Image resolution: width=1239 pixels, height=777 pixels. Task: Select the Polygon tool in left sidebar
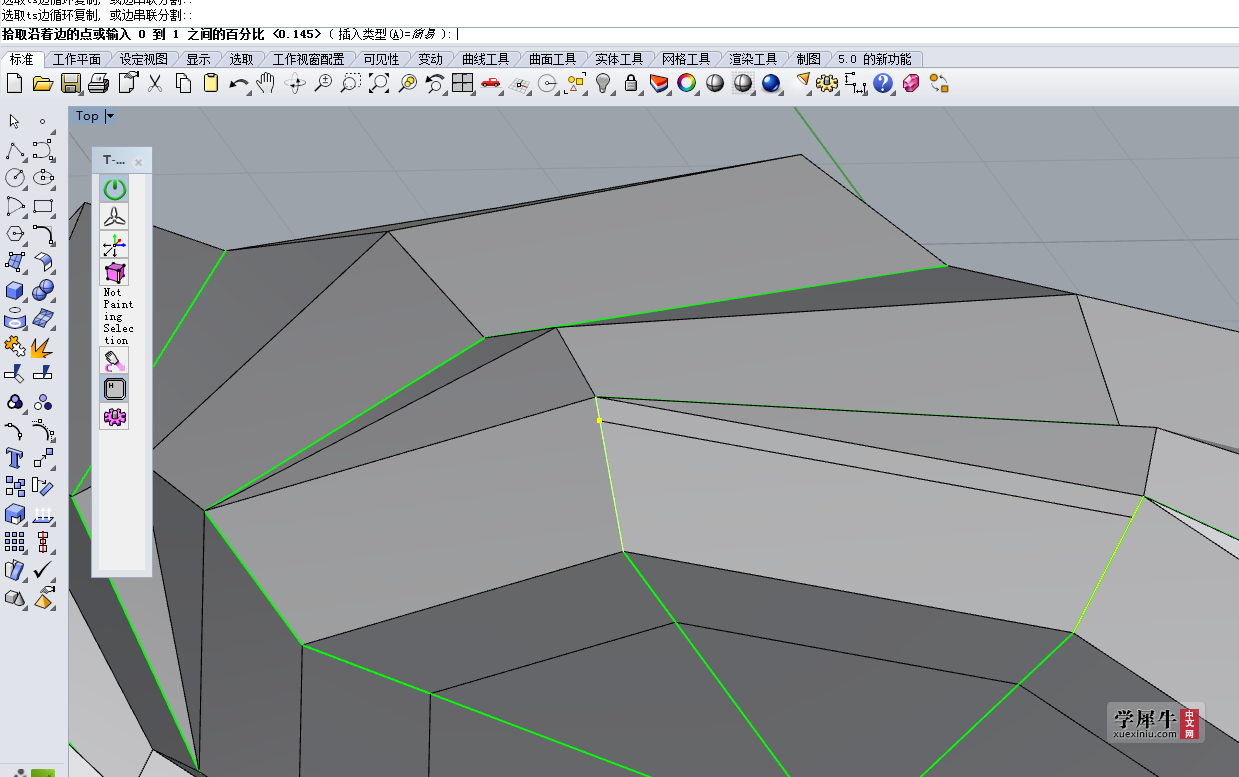tap(15, 234)
